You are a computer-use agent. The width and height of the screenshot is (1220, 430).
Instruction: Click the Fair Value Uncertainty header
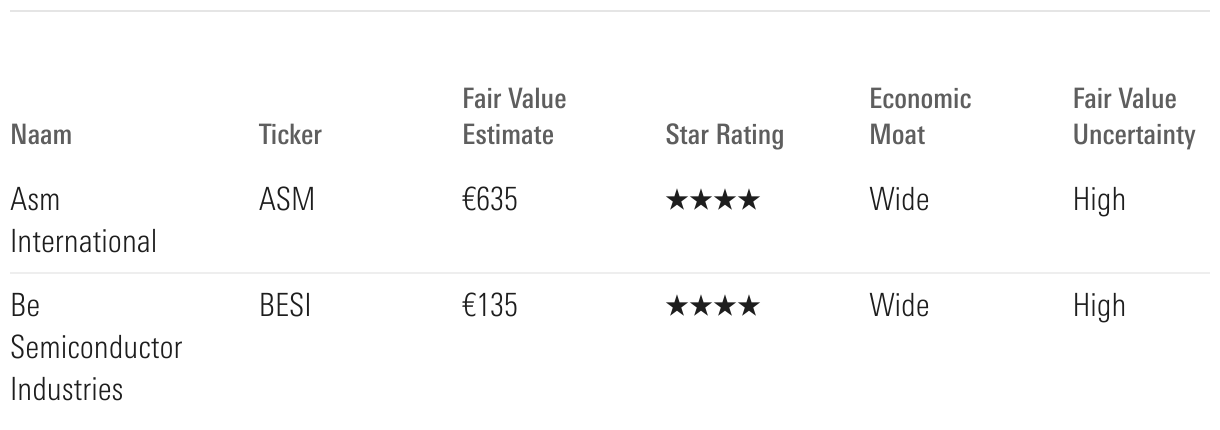tap(1133, 117)
